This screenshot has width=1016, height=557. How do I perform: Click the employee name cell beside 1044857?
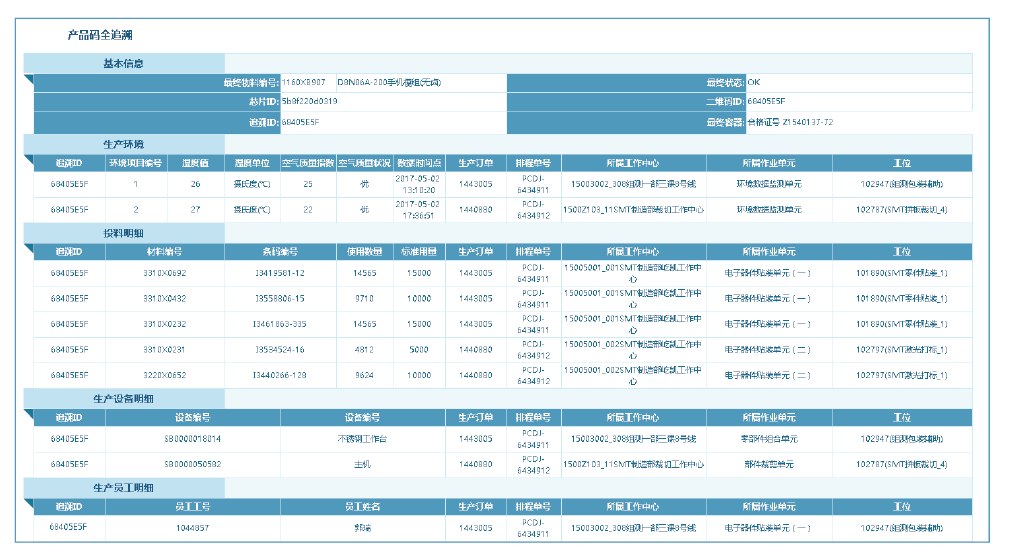coord(362,528)
